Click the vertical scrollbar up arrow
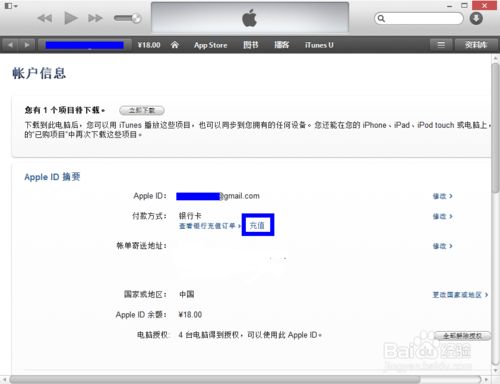Image resolution: width=500 pixels, height=384 pixels. [x=495, y=58]
